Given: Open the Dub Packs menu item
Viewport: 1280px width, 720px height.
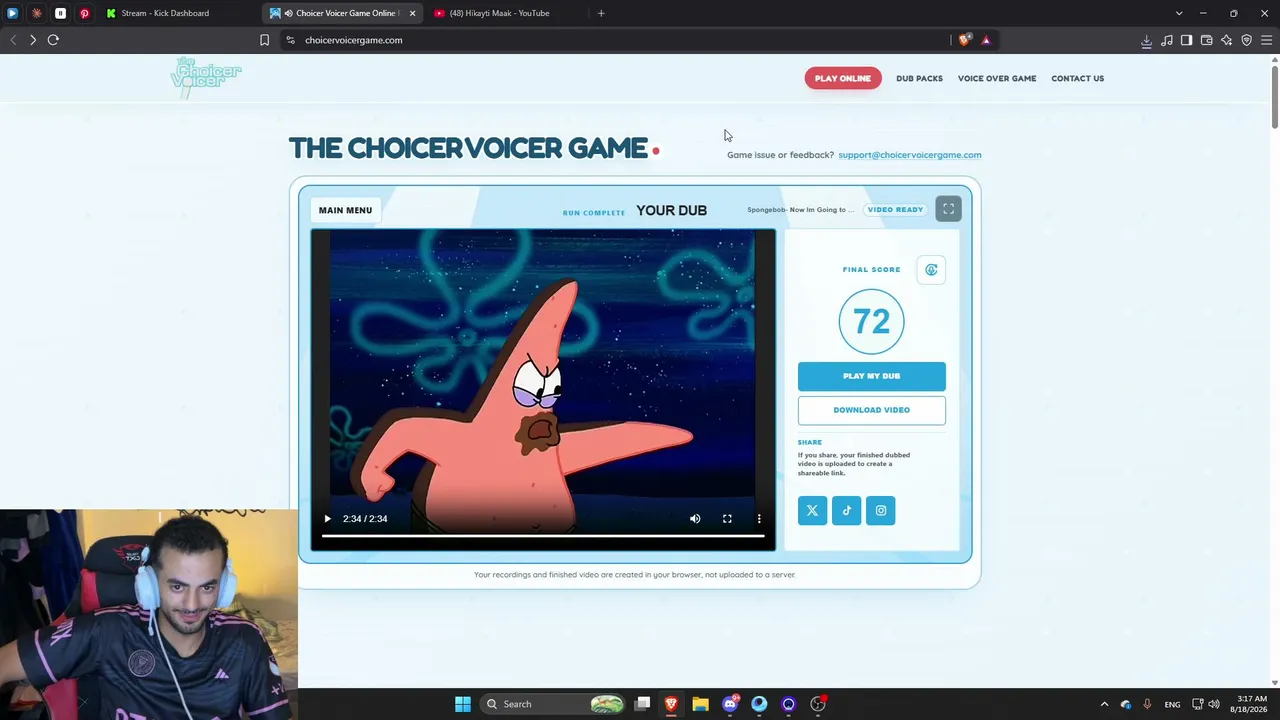Looking at the screenshot, I should 919,78.
